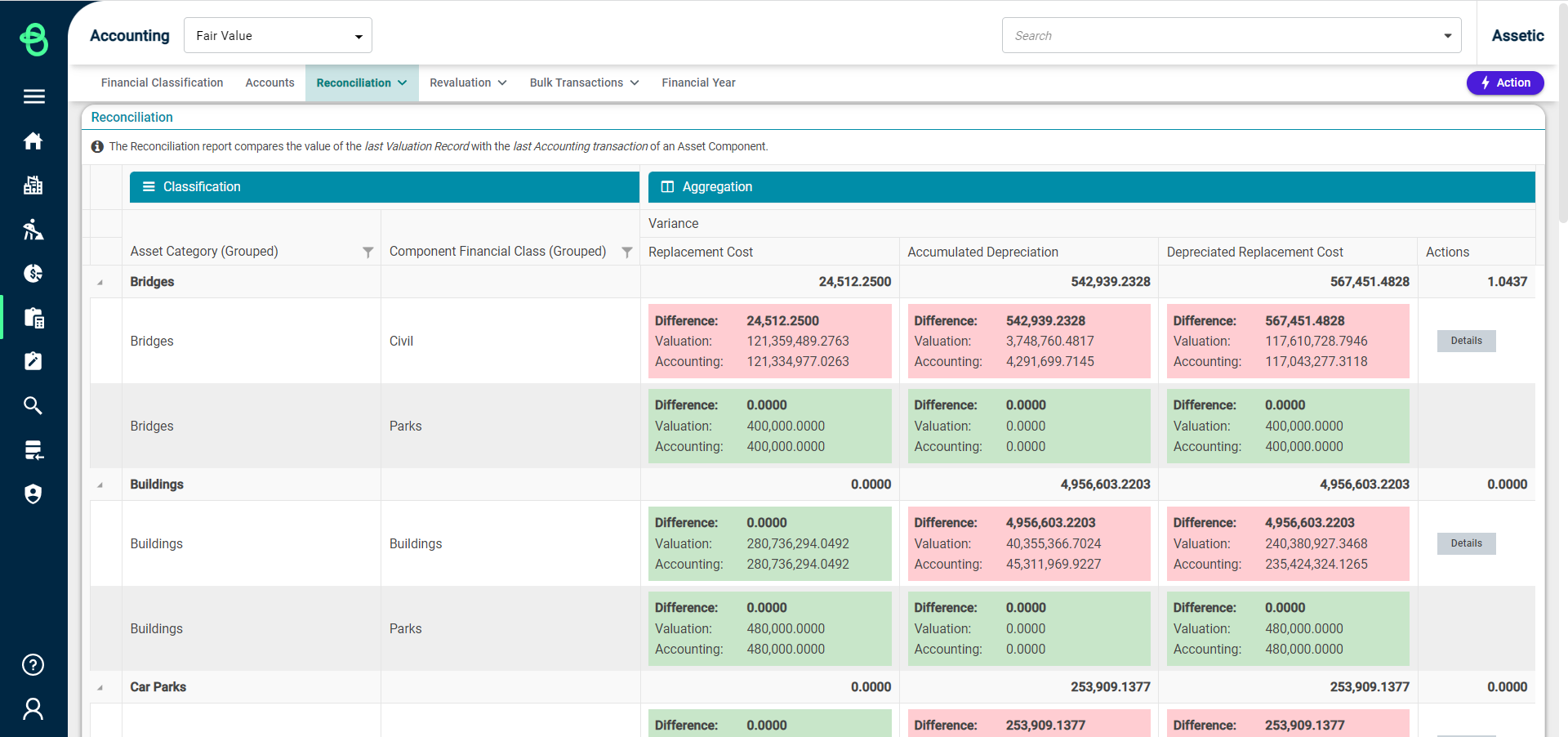
Task: Collapse the Bridges group row
Action: point(100,283)
